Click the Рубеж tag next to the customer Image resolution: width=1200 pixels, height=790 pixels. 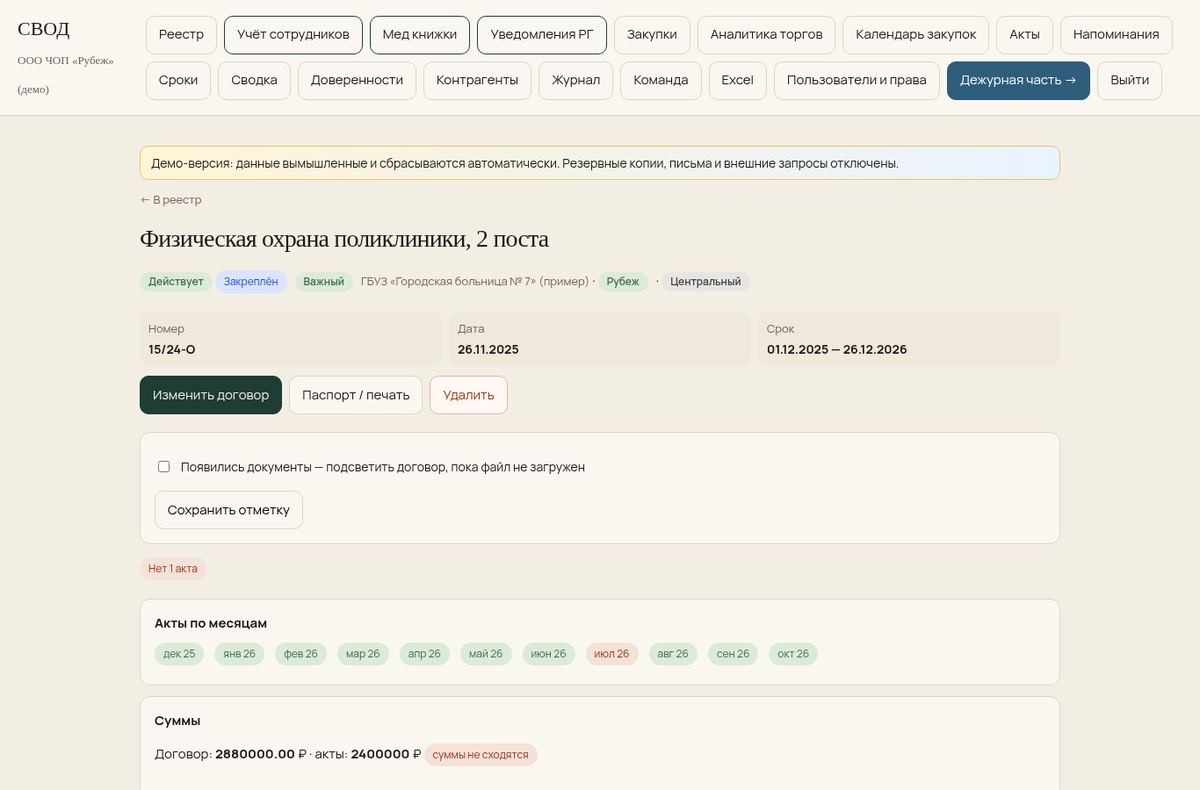tap(623, 282)
